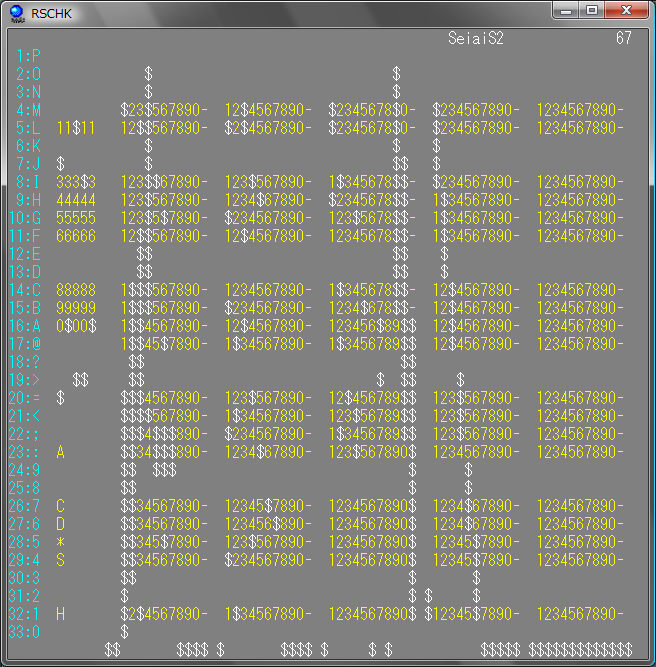Screen dimensions: 656x667
Task: Select row label 25:8
Action: click(x=25, y=488)
